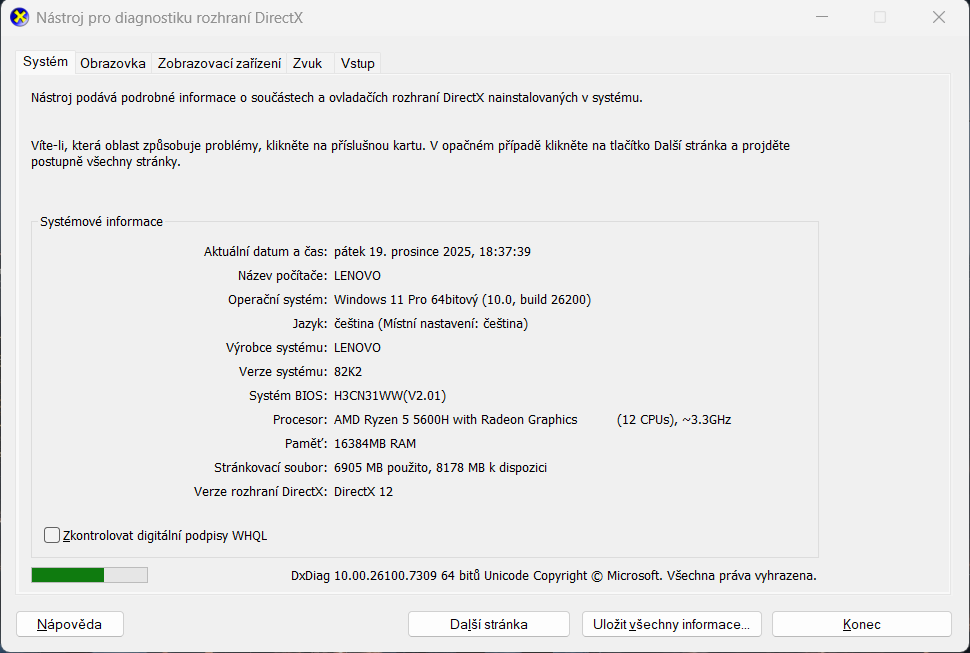Click the disabled maximize button
The image size is (970, 653).
(879, 17)
